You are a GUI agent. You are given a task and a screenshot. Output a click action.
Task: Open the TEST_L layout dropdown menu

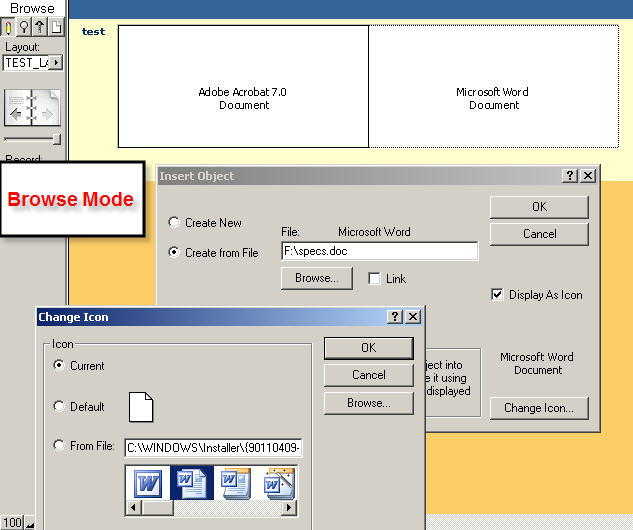tap(56, 63)
